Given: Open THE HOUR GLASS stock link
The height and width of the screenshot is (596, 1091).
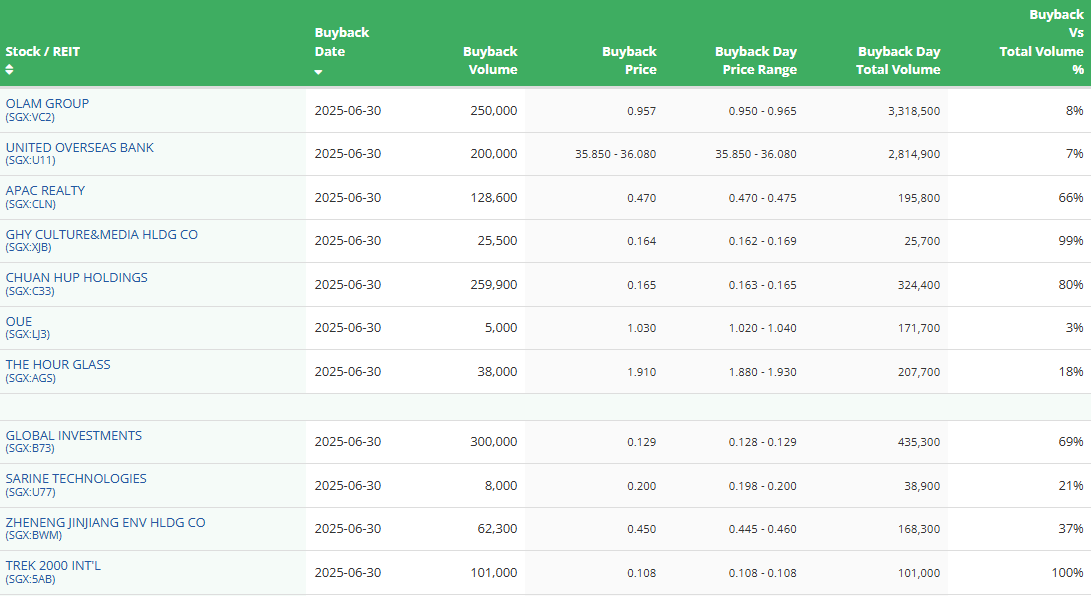Looking at the screenshot, I should pos(58,364).
